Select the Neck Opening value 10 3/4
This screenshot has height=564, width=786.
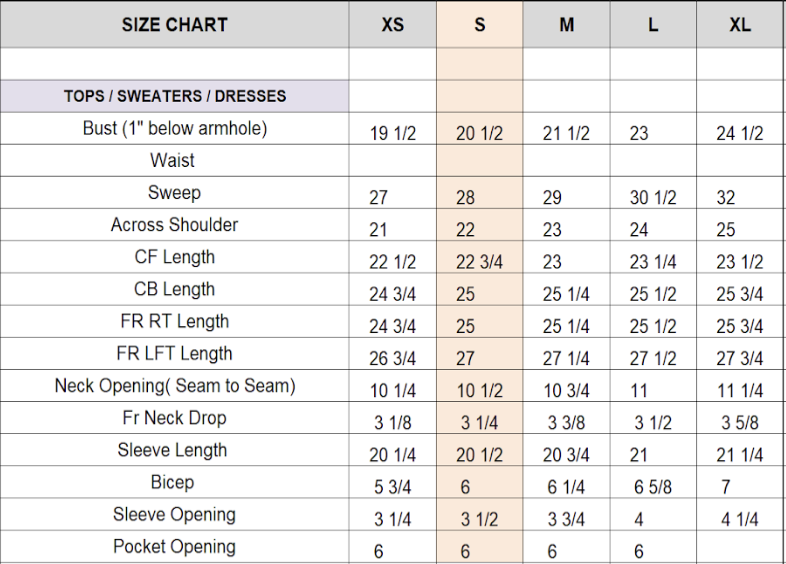click(x=566, y=391)
